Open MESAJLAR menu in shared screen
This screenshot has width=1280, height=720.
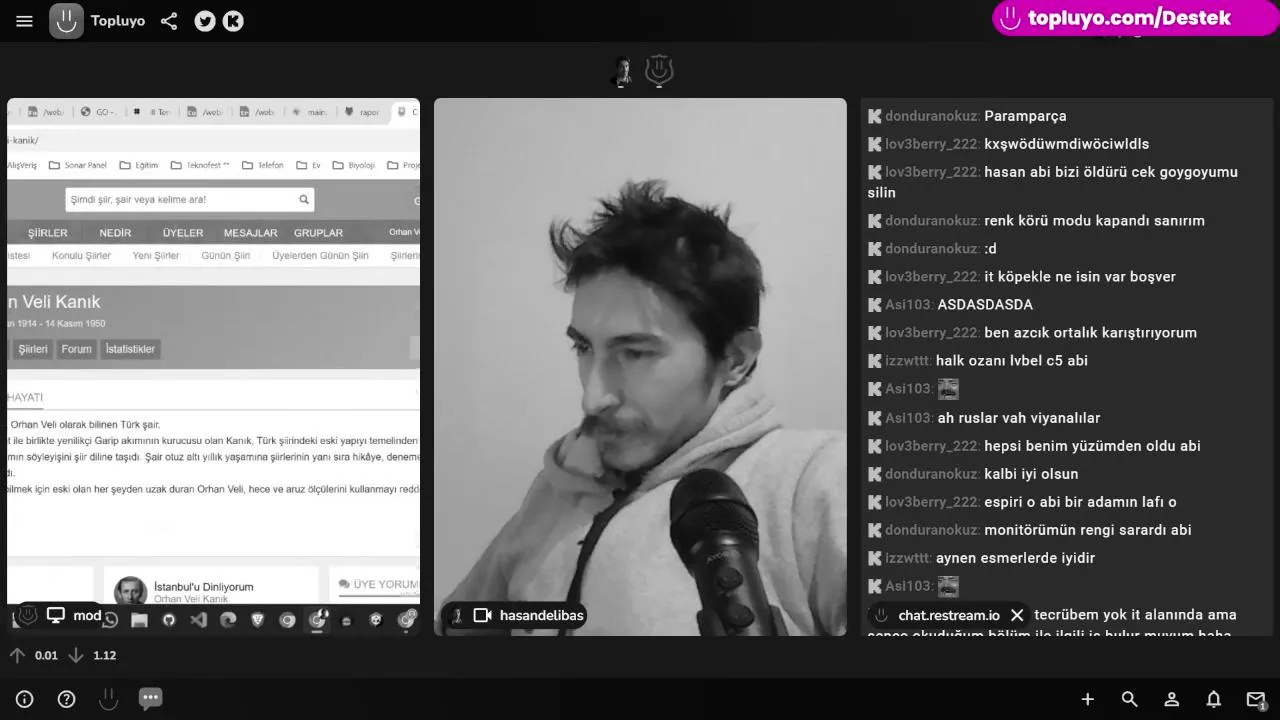point(250,233)
